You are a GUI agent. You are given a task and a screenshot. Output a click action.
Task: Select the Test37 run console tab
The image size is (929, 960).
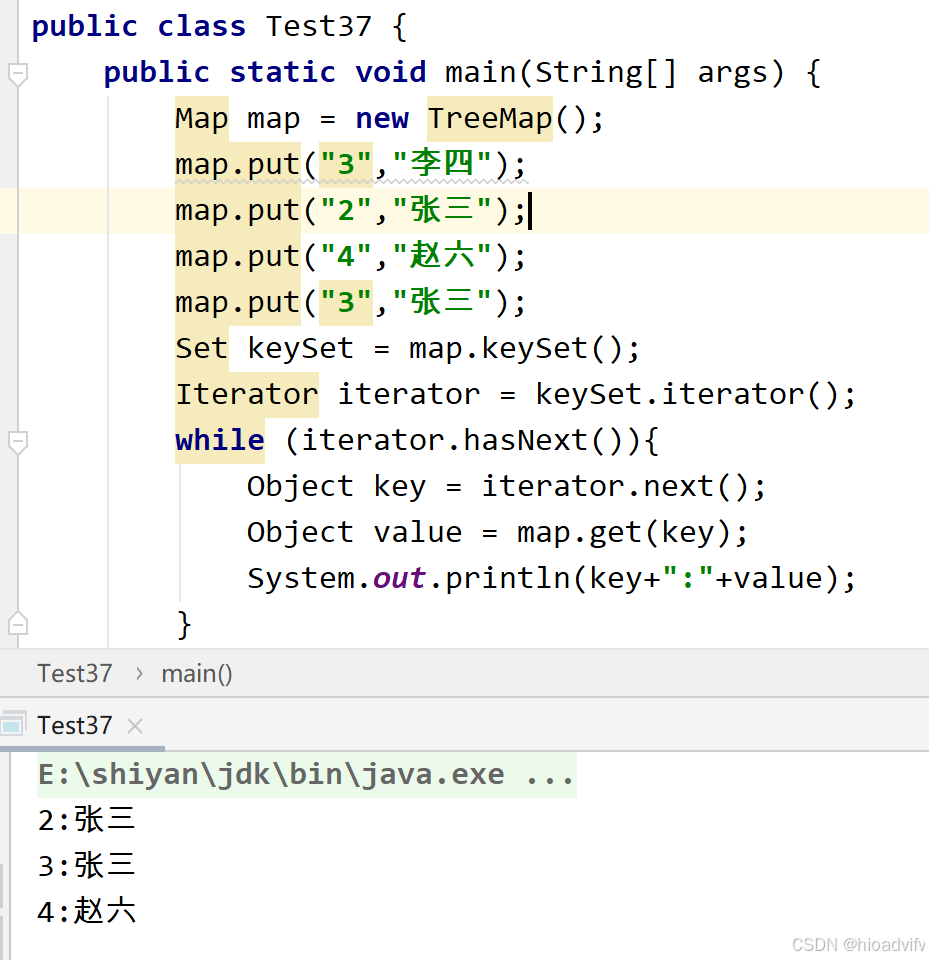pos(75,725)
